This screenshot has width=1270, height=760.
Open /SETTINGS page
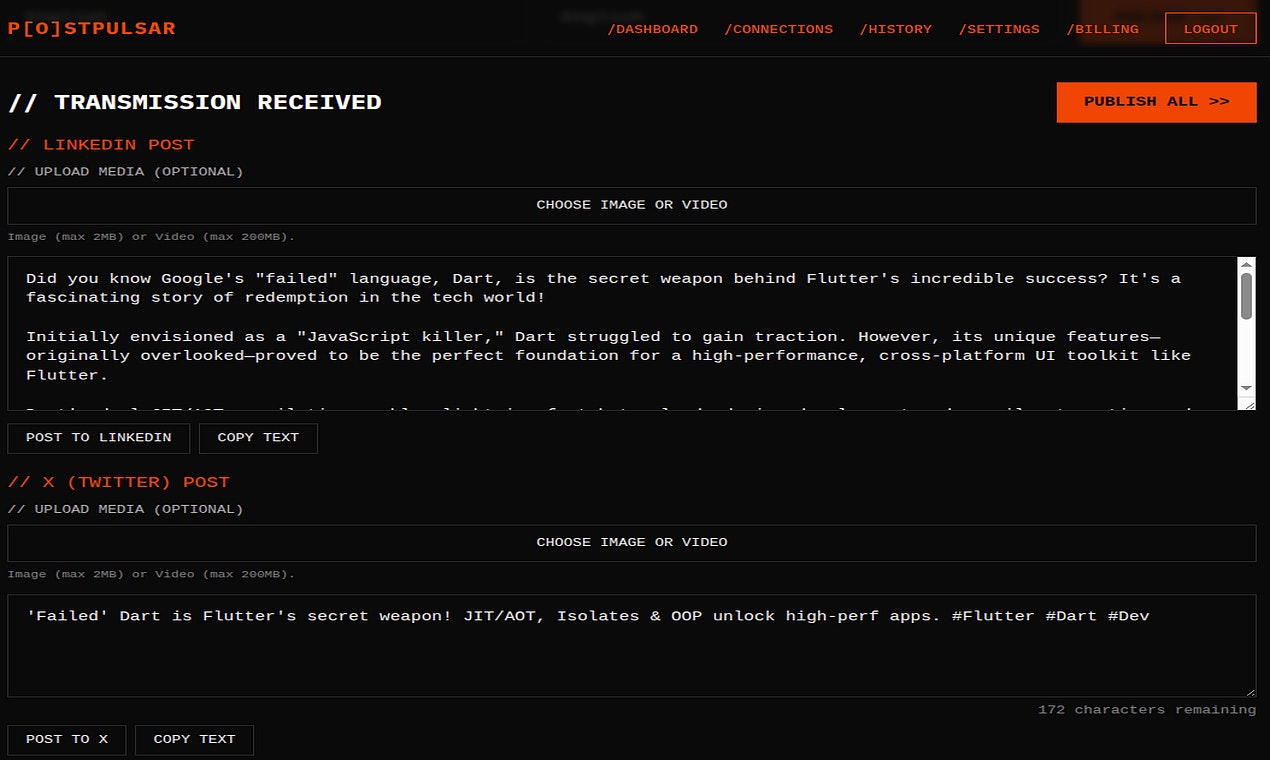pos(999,29)
